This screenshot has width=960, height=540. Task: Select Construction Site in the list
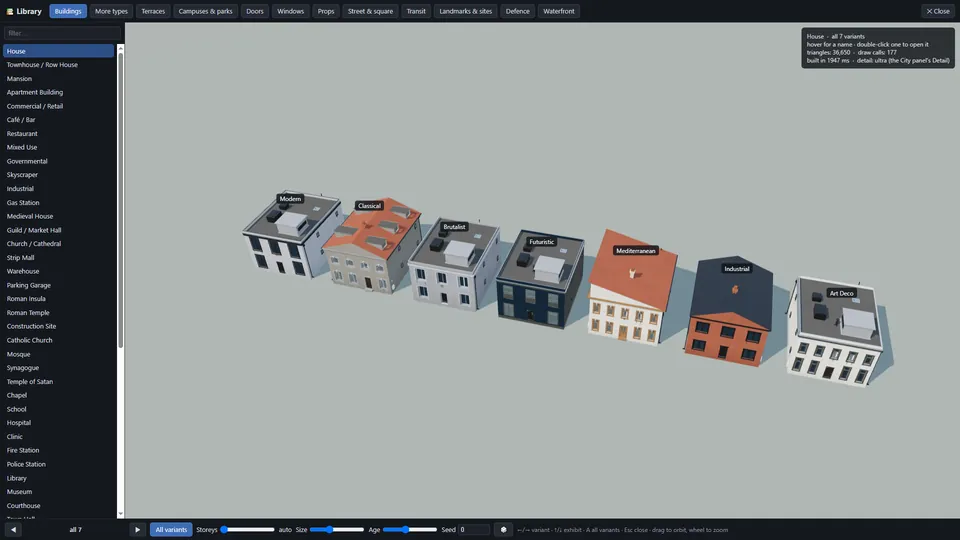[x=59, y=326]
